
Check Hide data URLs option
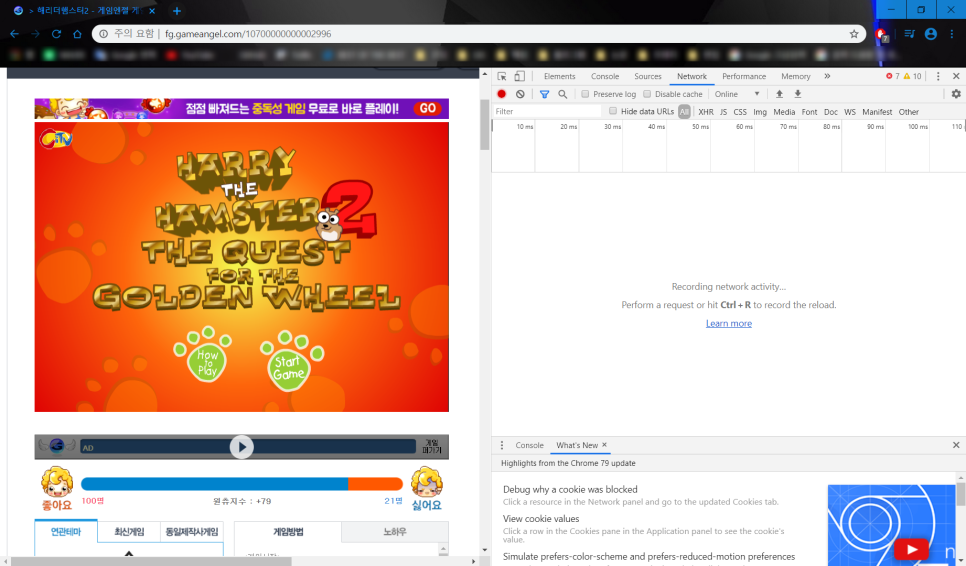pyautogui.click(x=613, y=111)
